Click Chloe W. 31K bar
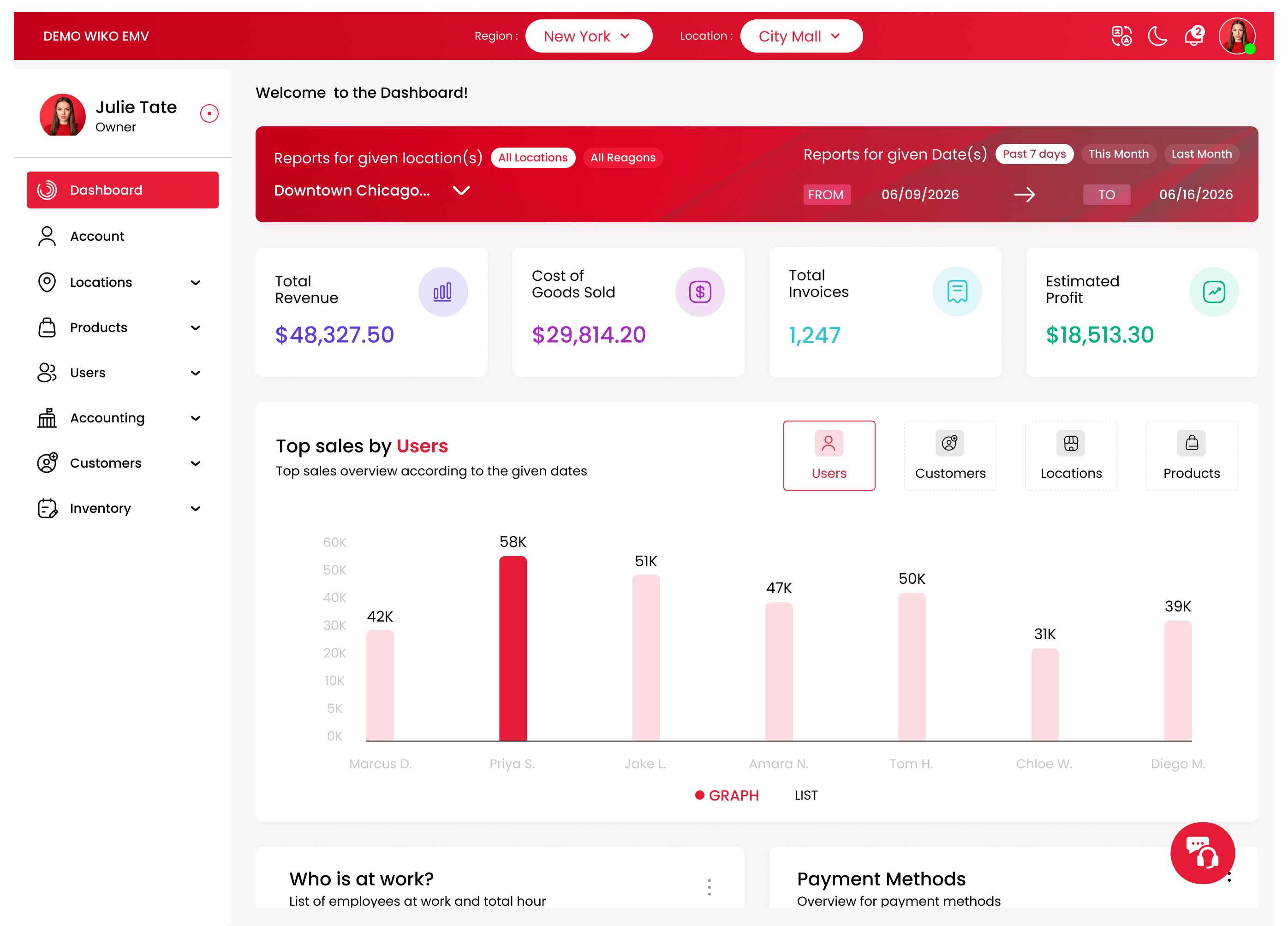 (x=1045, y=694)
